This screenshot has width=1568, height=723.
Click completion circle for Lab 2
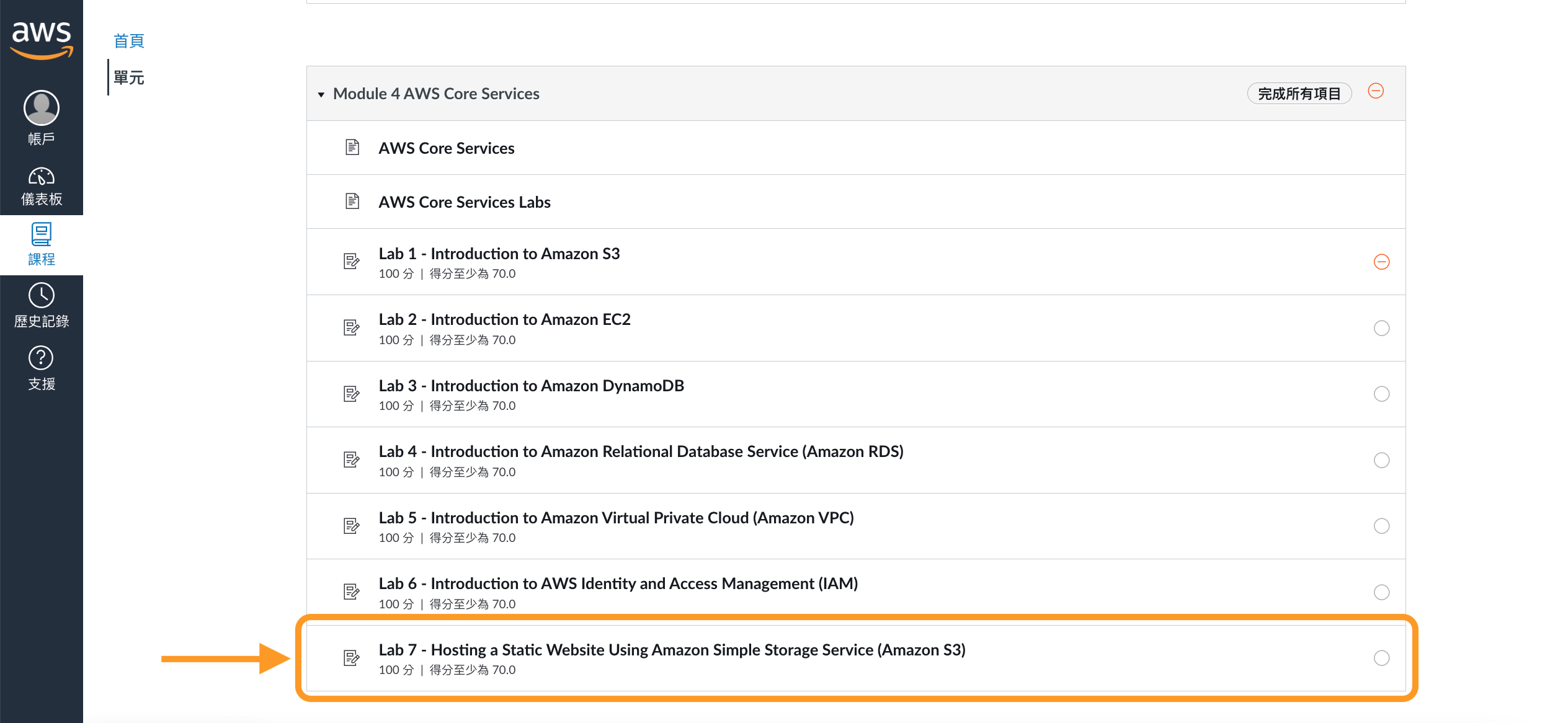(x=1381, y=328)
